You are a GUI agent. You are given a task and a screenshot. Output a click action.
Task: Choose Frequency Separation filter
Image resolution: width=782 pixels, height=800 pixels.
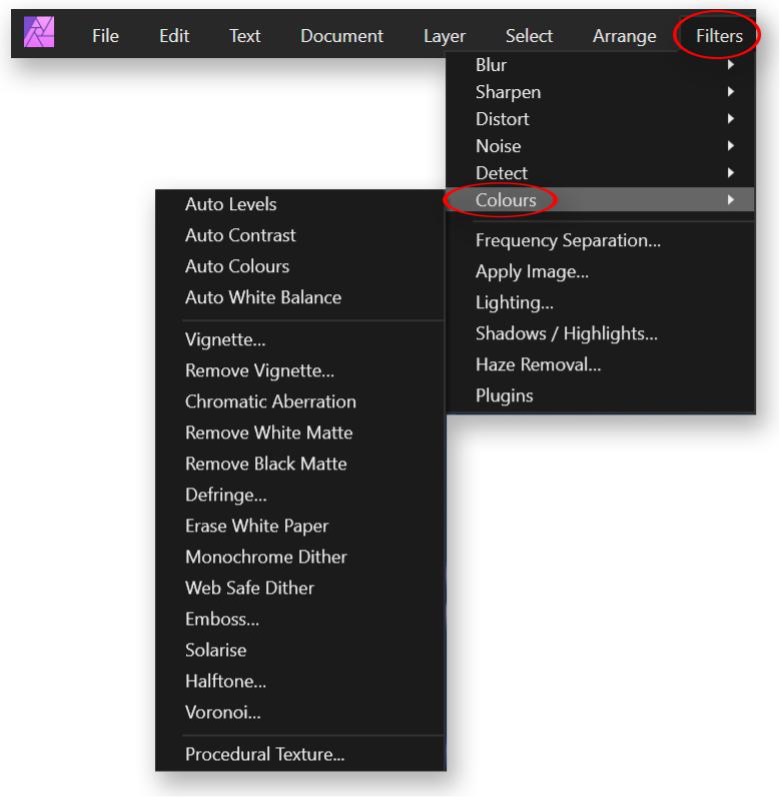pos(569,241)
